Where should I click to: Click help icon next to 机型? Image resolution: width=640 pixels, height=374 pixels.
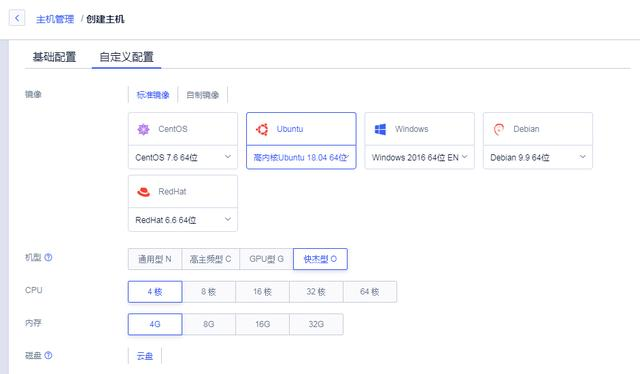tap(48, 257)
